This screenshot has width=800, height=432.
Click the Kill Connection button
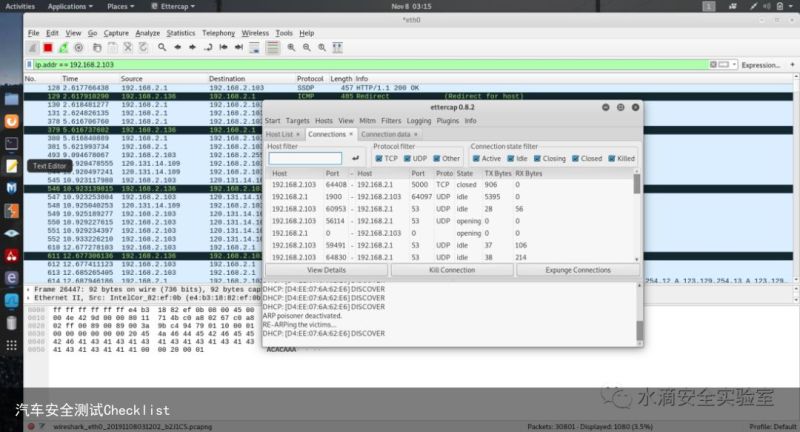pyautogui.click(x=452, y=270)
